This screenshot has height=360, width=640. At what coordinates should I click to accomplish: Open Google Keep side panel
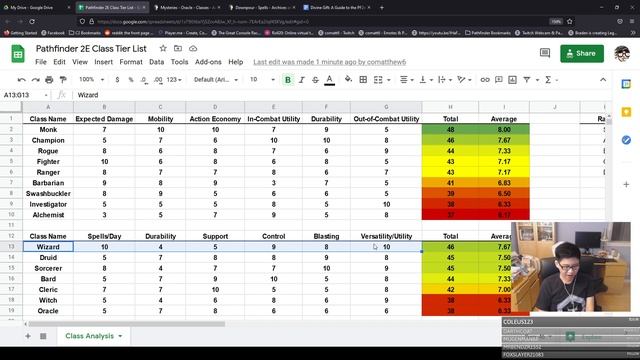626,112
